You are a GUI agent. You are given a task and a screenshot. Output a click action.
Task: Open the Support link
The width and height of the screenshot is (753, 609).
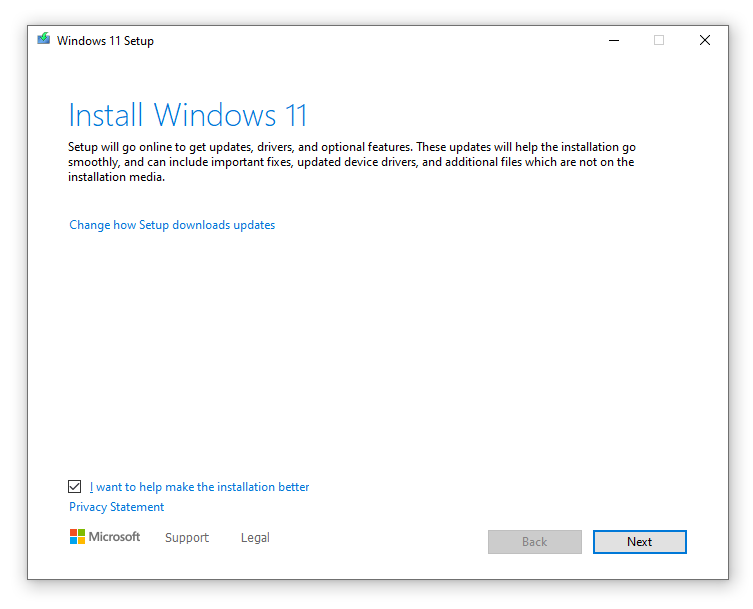pyautogui.click(x=187, y=537)
